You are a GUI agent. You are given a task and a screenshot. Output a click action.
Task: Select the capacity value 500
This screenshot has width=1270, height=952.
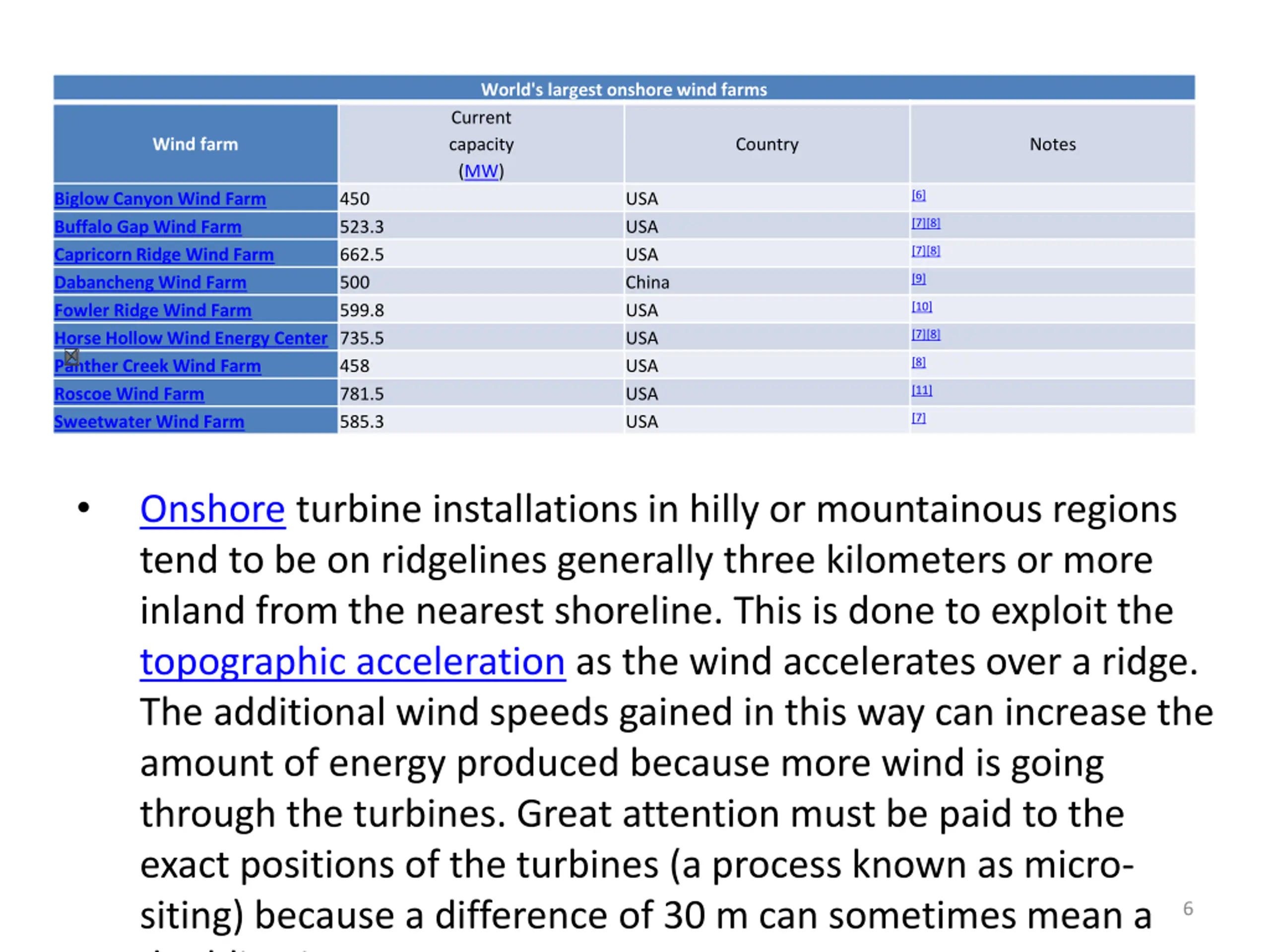click(354, 282)
